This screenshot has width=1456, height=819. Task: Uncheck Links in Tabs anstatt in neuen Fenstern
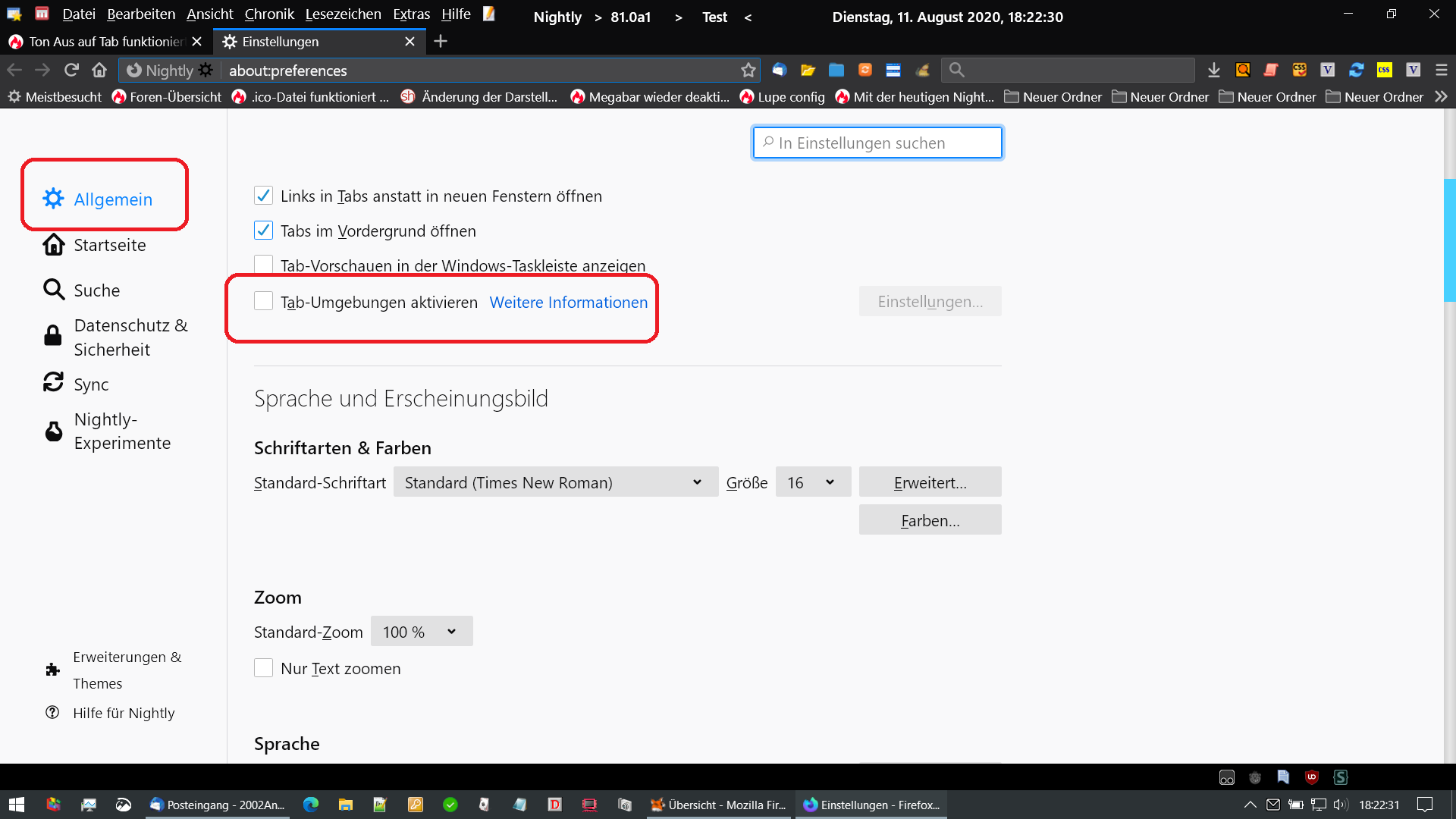point(263,196)
